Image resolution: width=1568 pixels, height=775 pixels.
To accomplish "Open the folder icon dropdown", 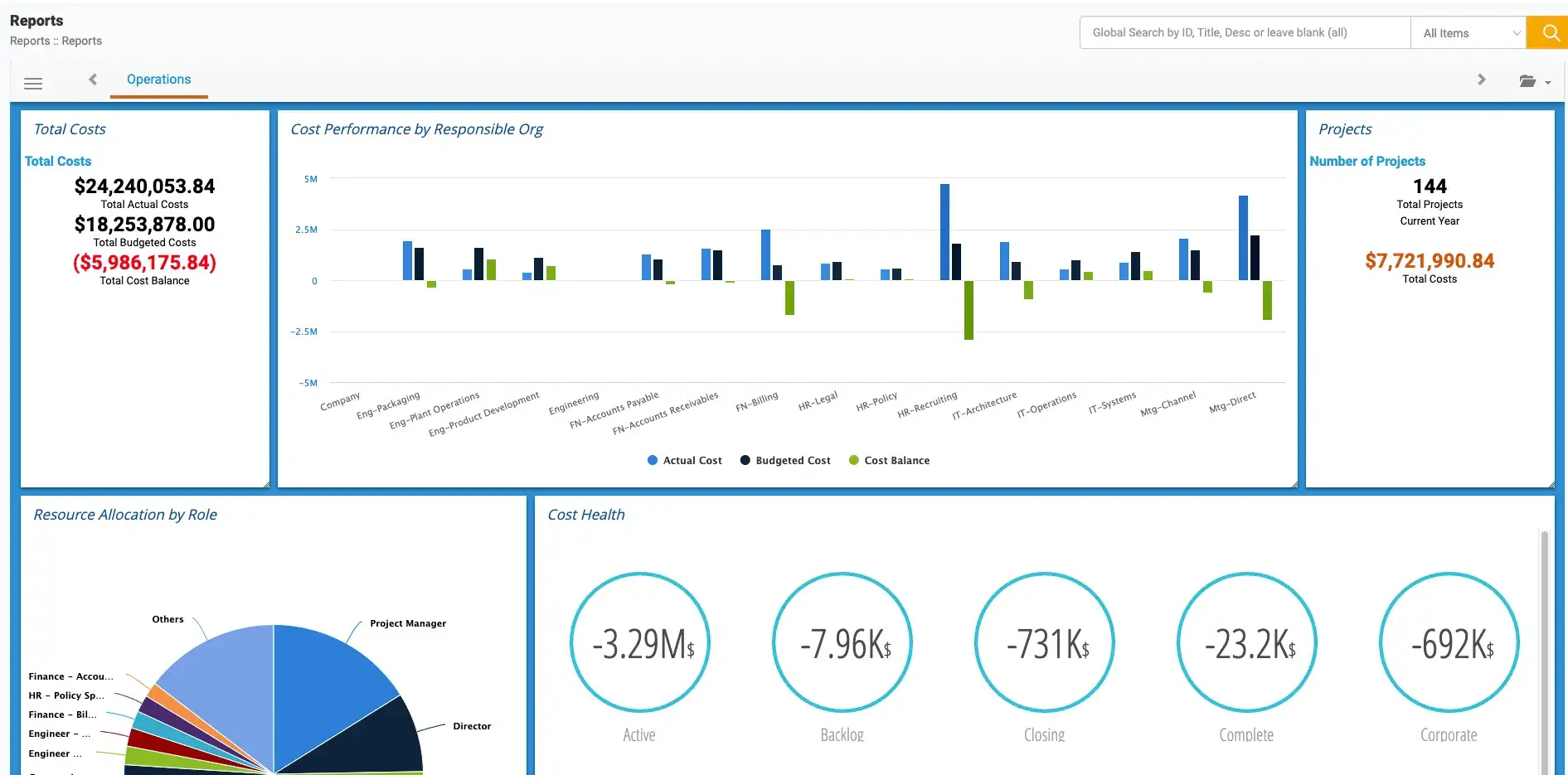I will tap(1535, 81).
